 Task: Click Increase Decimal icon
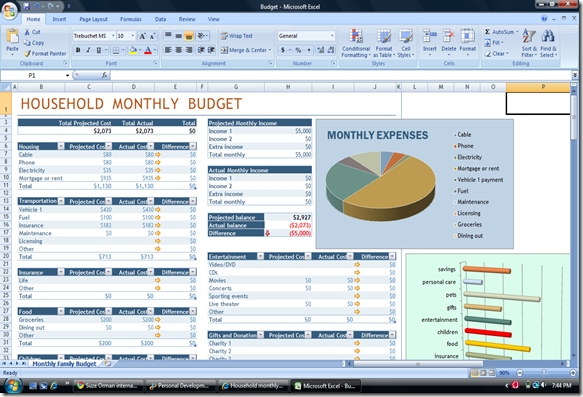pos(320,50)
